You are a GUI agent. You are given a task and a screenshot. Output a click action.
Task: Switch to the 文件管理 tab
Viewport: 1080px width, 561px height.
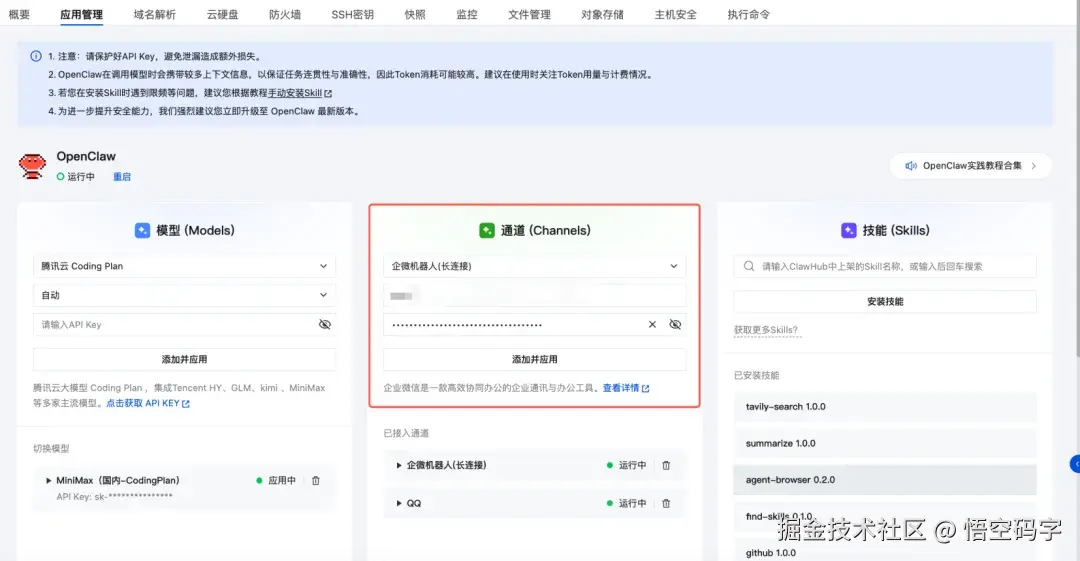[x=529, y=14]
